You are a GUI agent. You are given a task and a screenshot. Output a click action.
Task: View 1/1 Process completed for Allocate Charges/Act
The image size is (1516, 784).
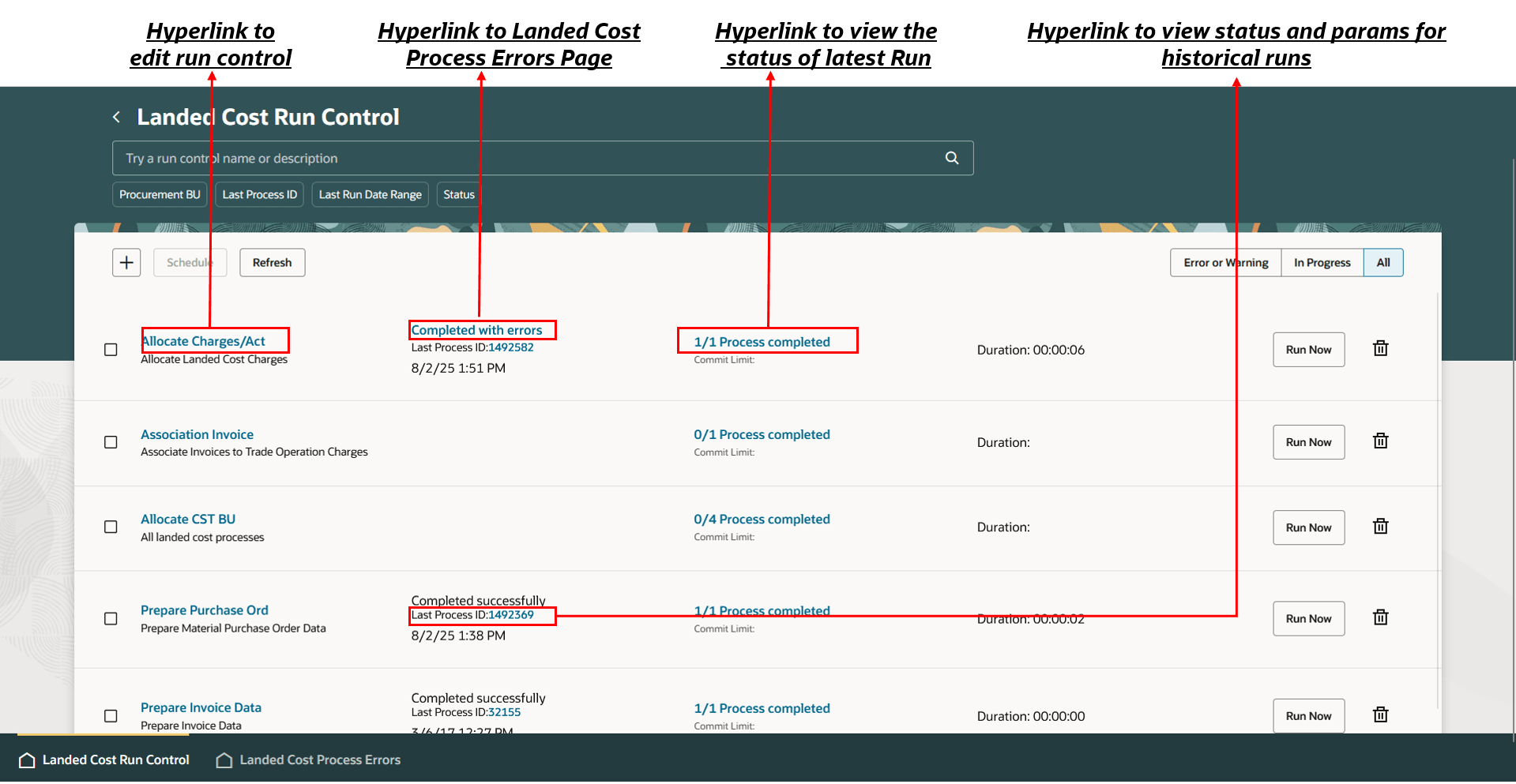[762, 342]
